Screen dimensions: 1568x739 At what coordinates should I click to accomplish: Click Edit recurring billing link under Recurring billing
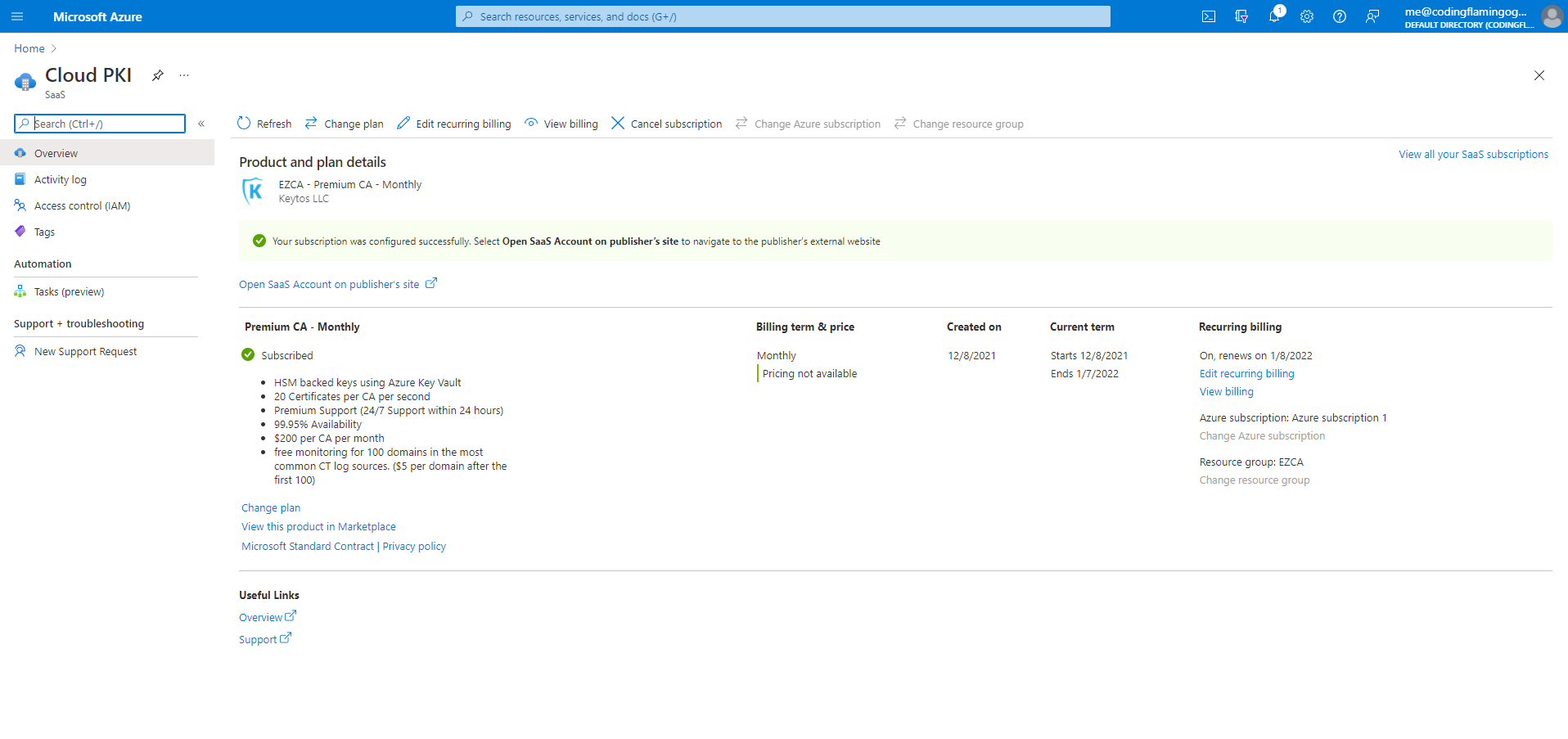pos(1247,373)
